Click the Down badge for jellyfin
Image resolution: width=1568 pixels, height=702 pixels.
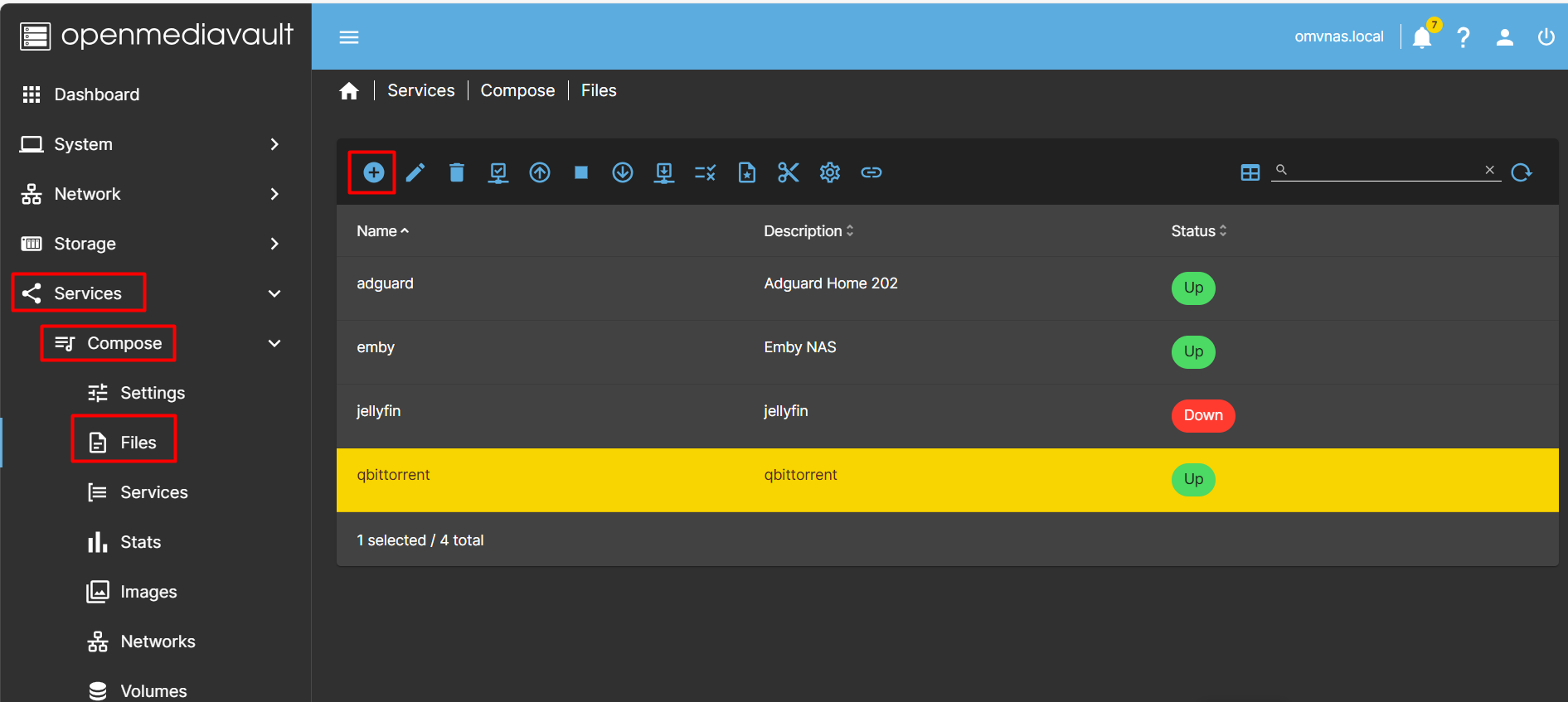point(1203,416)
